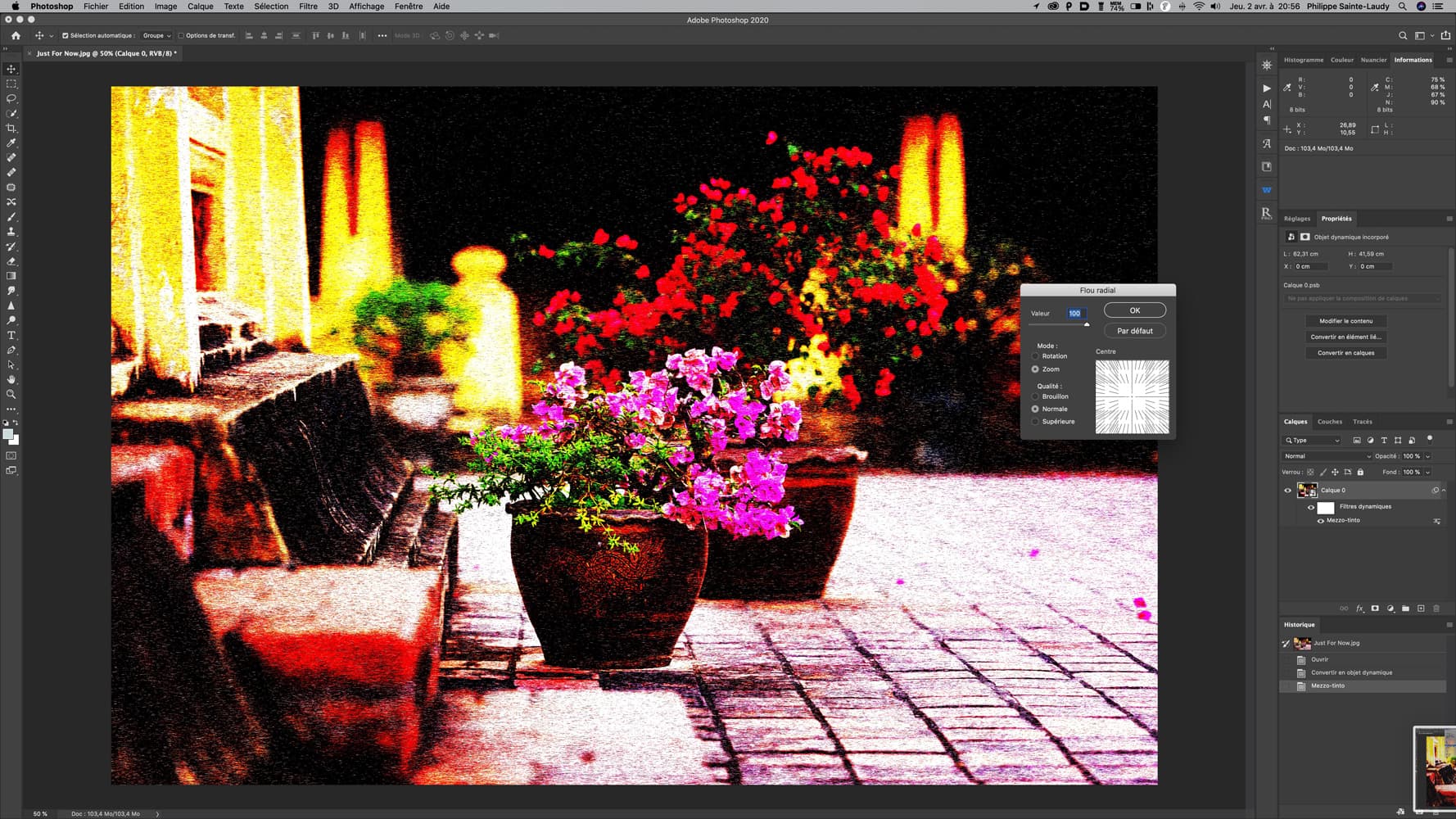Open the Filtre menu
The image size is (1456, 819).
coord(308,7)
